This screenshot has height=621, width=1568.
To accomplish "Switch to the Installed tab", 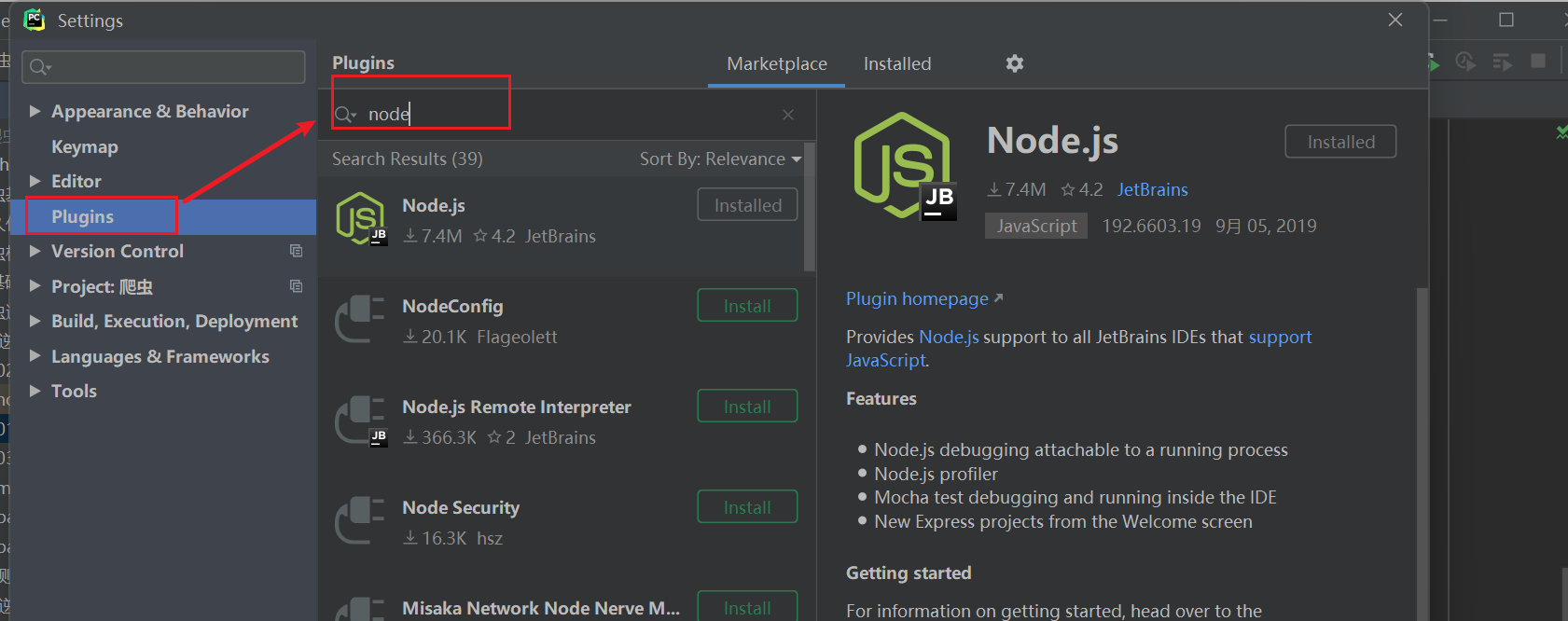I will click(x=897, y=63).
